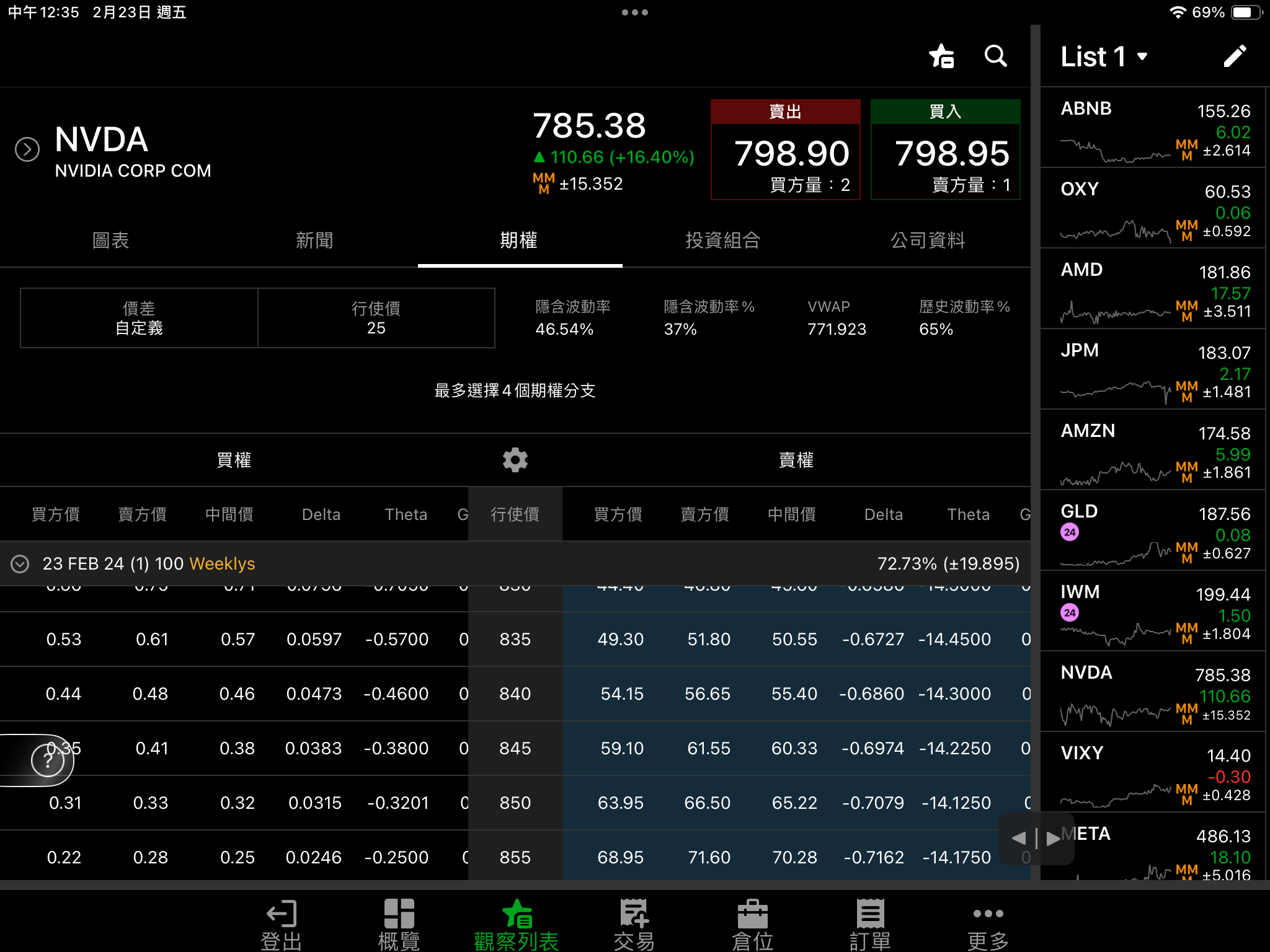Tap the three-dot multitasking indicator at top
Screen dimensions: 1270x952
pyautogui.click(x=635, y=12)
